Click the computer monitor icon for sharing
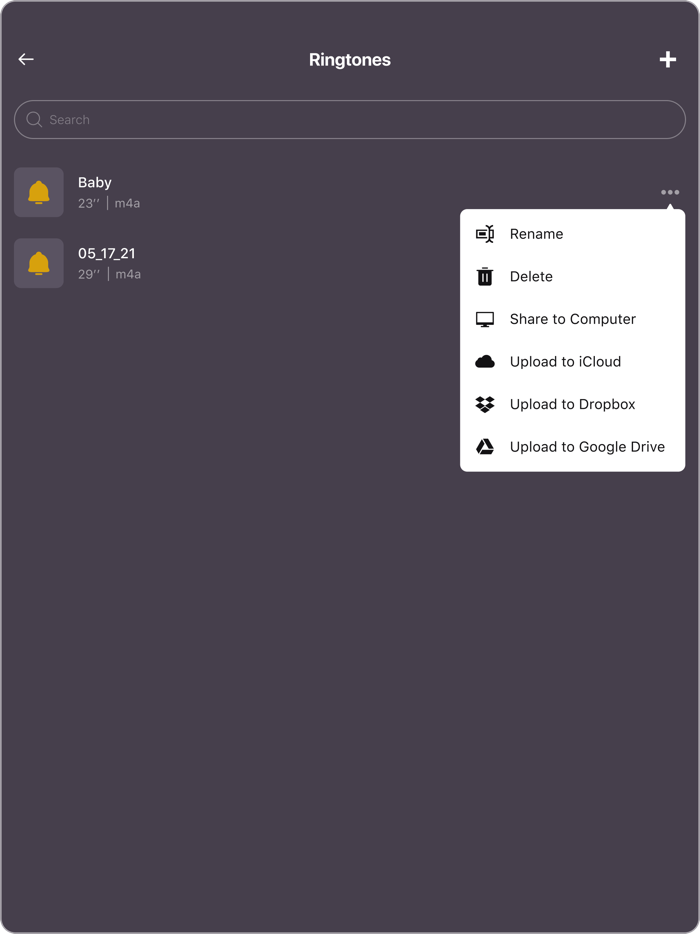The width and height of the screenshot is (700, 934). (x=485, y=319)
